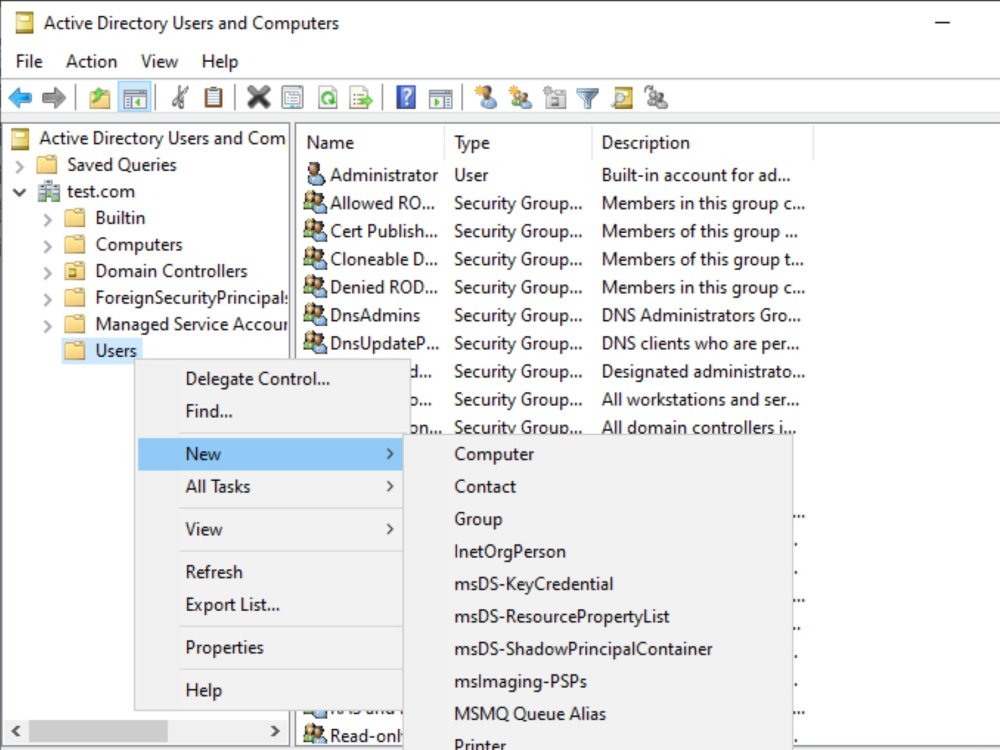Viewport: 1000px width, 750px height.
Task: Click Create new group toolbar icon
Action: coord(520,98)
